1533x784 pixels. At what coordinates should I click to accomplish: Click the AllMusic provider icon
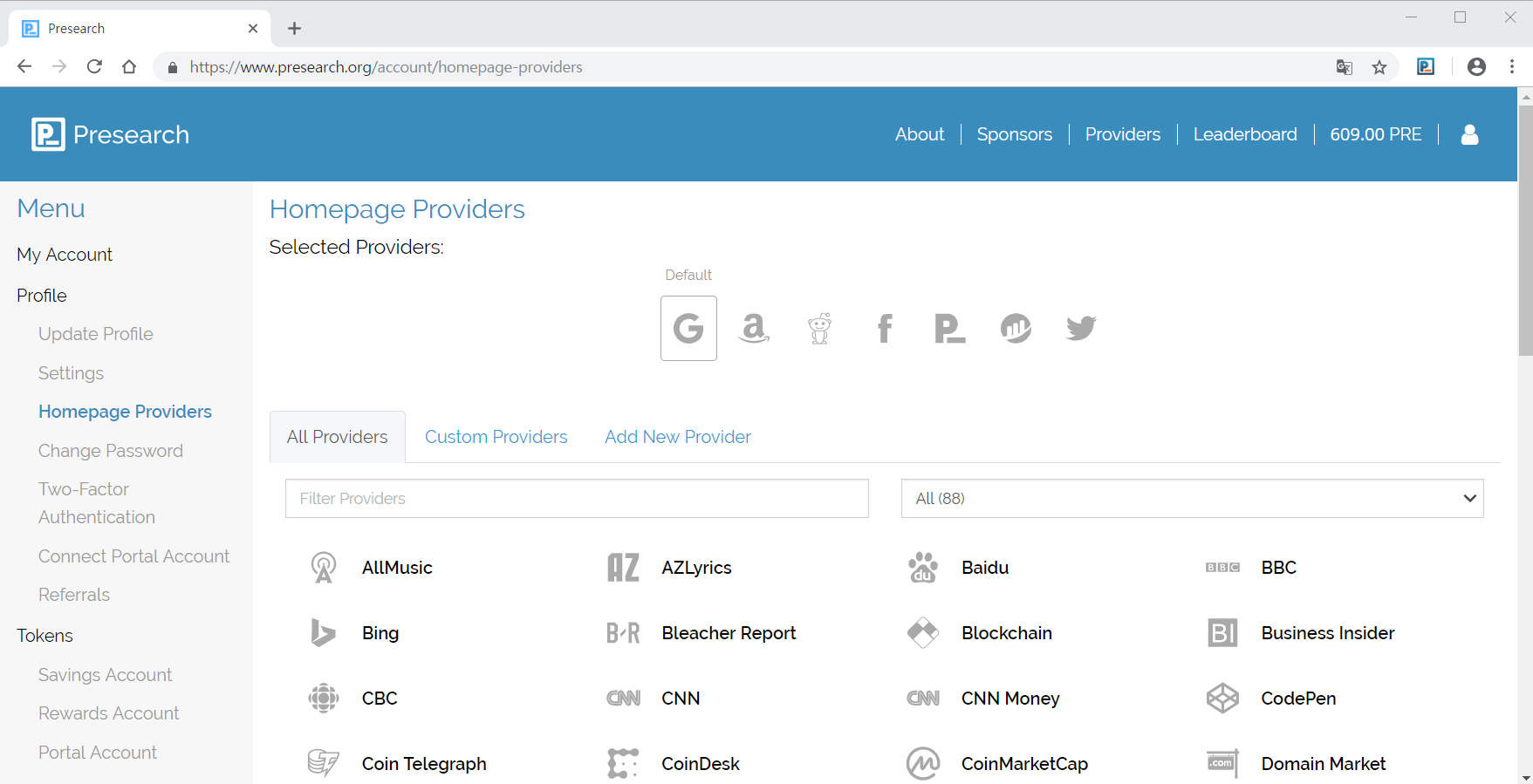pyautogui.click(x=324, y=568)
